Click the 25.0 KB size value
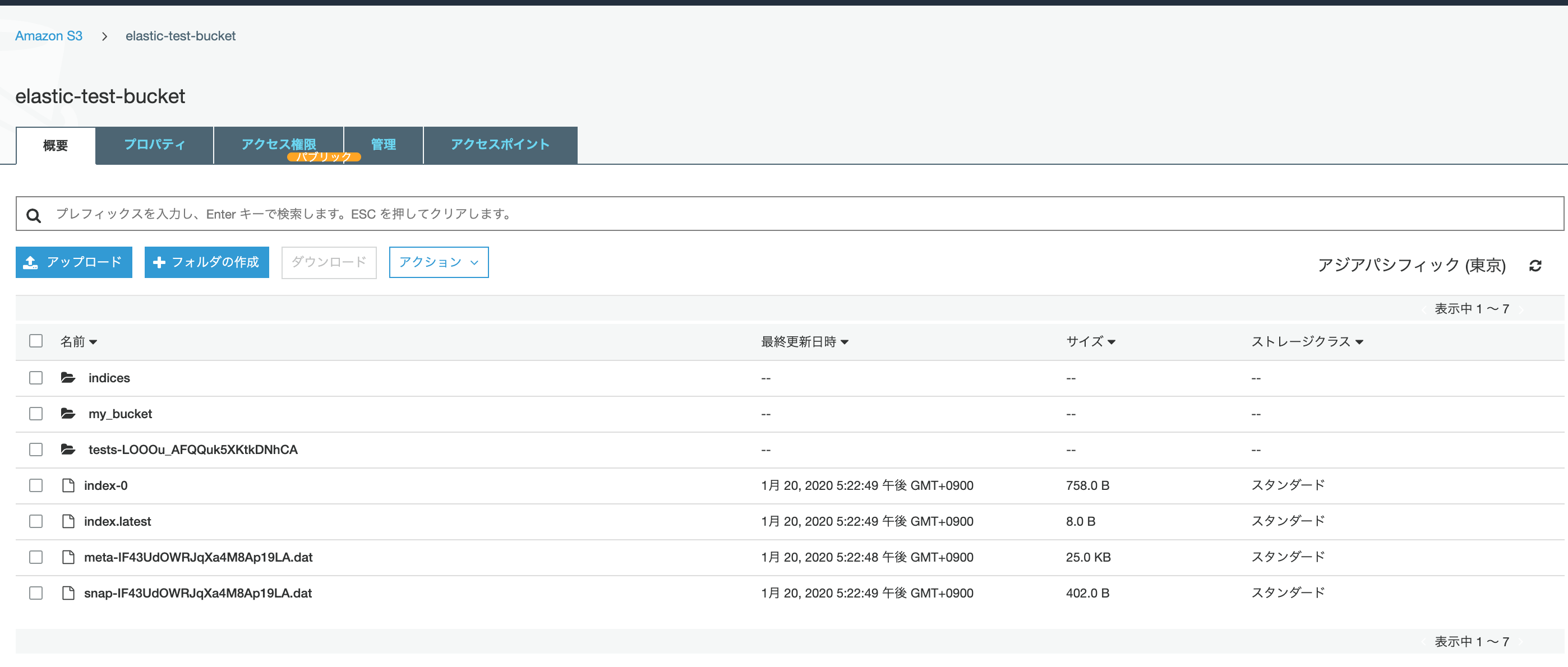This screenshot has height=667, width=1568. 1089,558
